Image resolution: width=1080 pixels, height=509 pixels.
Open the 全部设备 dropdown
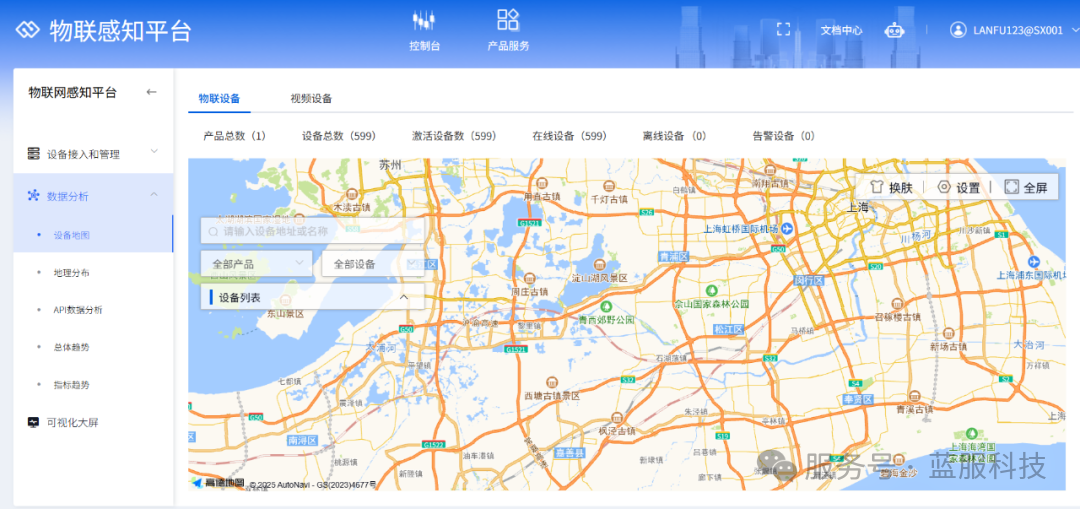373,263
